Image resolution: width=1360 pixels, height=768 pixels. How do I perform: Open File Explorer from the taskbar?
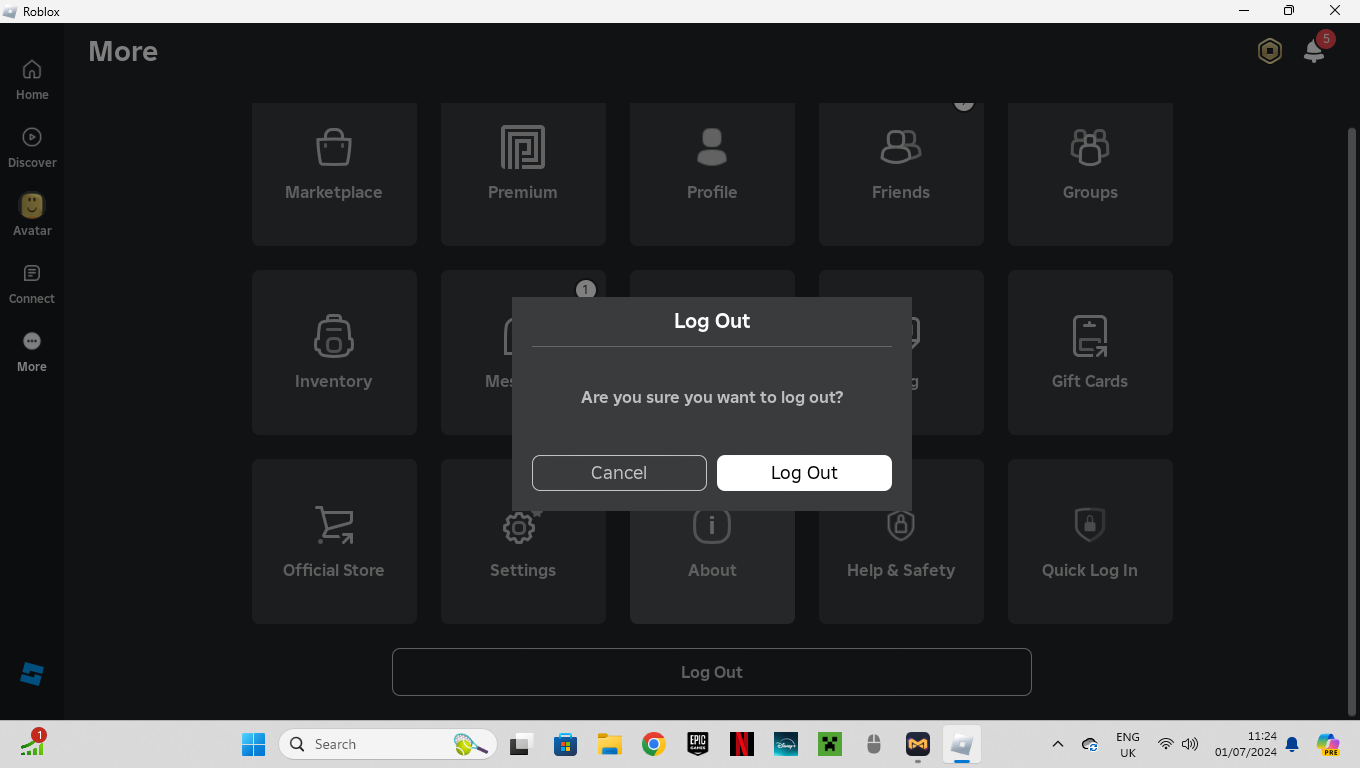coord(610,744)
